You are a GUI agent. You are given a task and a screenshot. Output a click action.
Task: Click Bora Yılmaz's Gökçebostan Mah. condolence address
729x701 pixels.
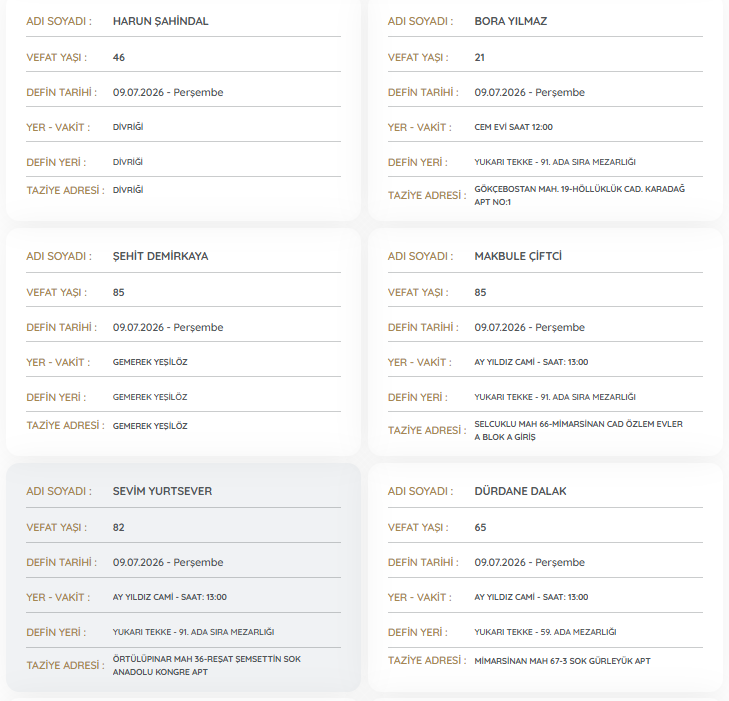pyautogui.click(x=579, y=195)
